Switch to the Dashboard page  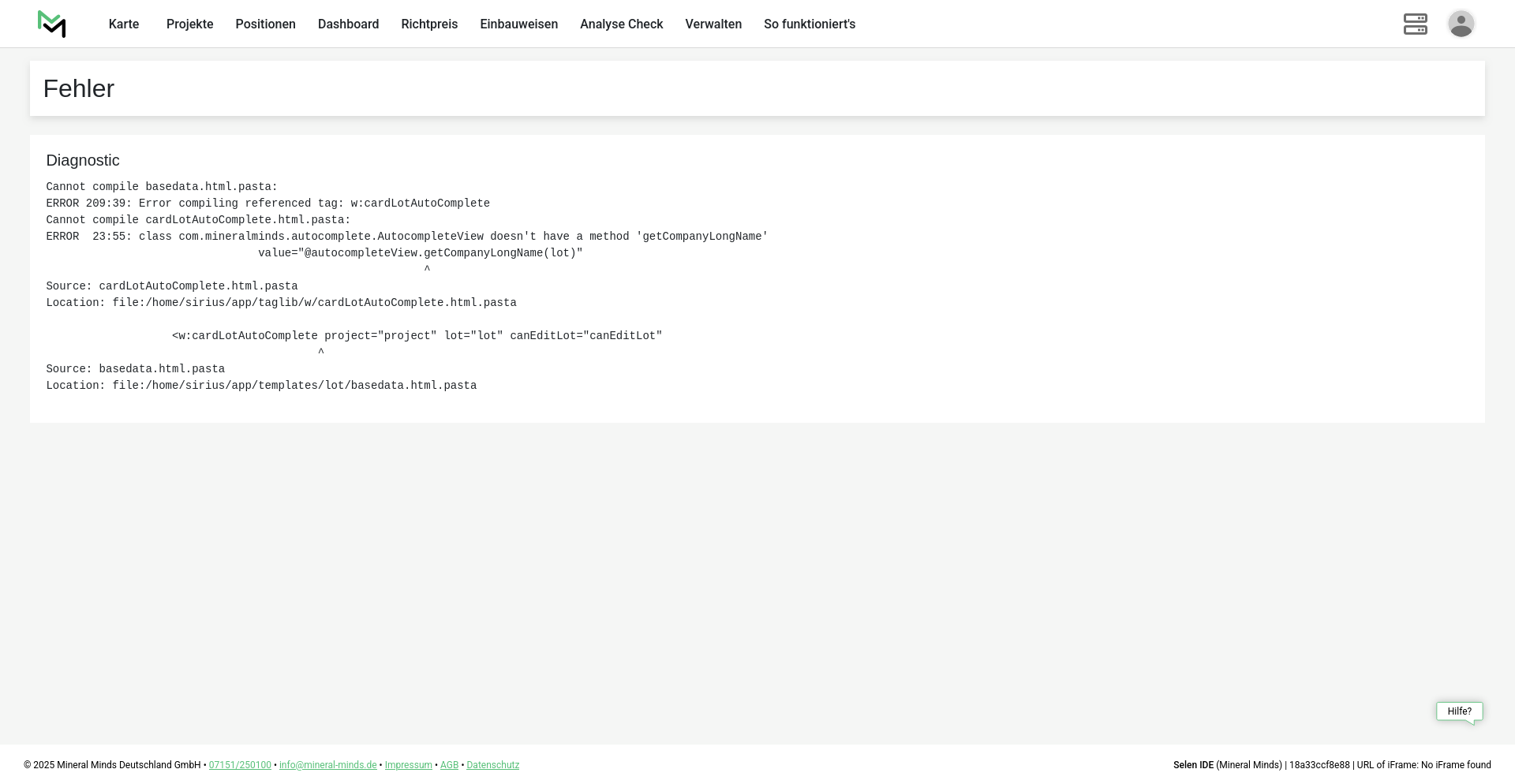pos(348,24)
